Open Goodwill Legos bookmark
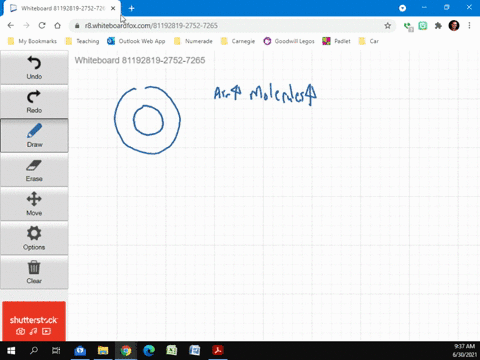This screenshot has height=360, width=480. 289,41
